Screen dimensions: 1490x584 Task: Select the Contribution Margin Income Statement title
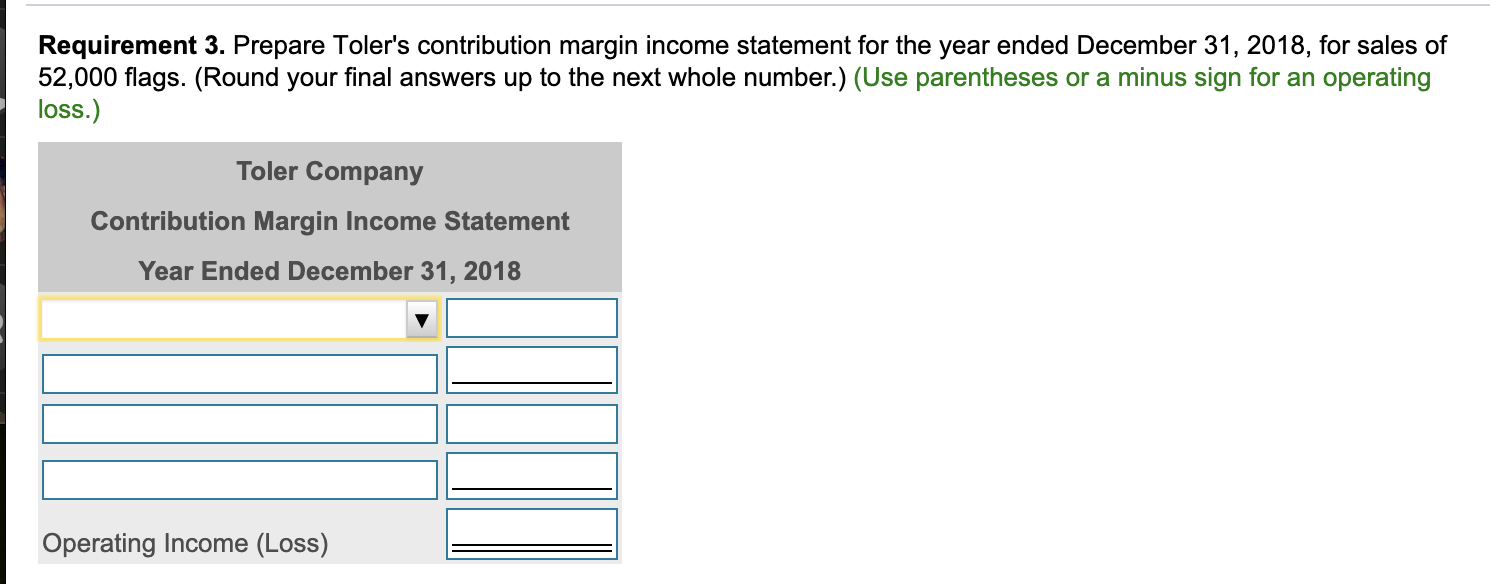pos(328,221)
